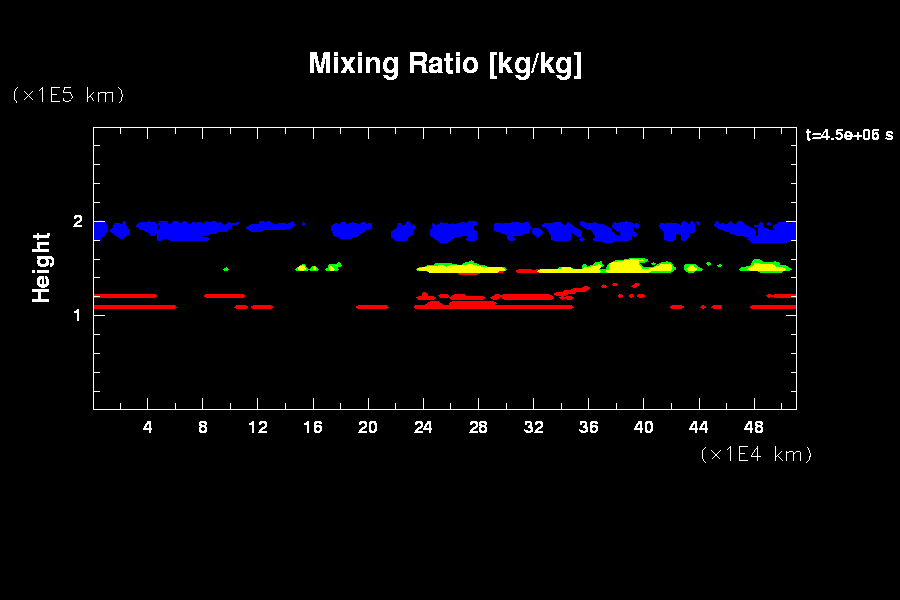Click the "Mixing Ratio [kg/kg]" plot title
The width and height of the screenshot is (900, 600).
pos(445,64)
